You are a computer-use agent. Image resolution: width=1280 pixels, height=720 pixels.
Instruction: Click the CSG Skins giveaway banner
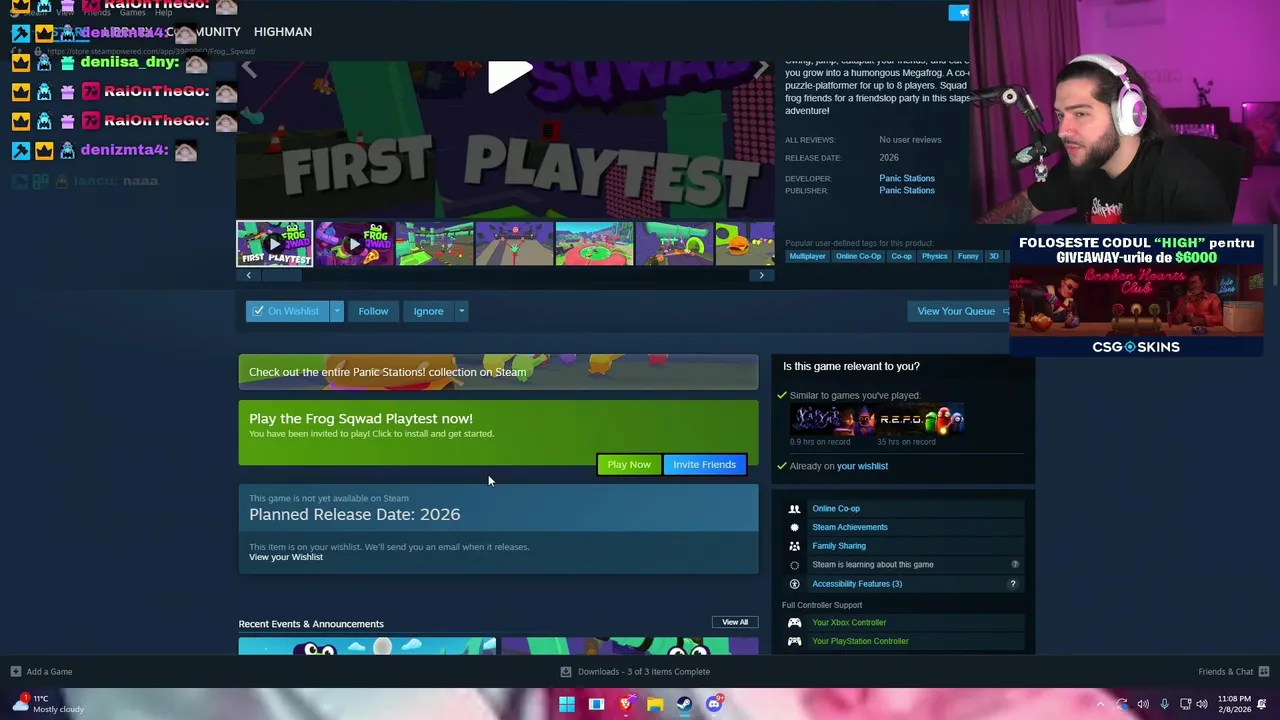tap(1136, 295)
